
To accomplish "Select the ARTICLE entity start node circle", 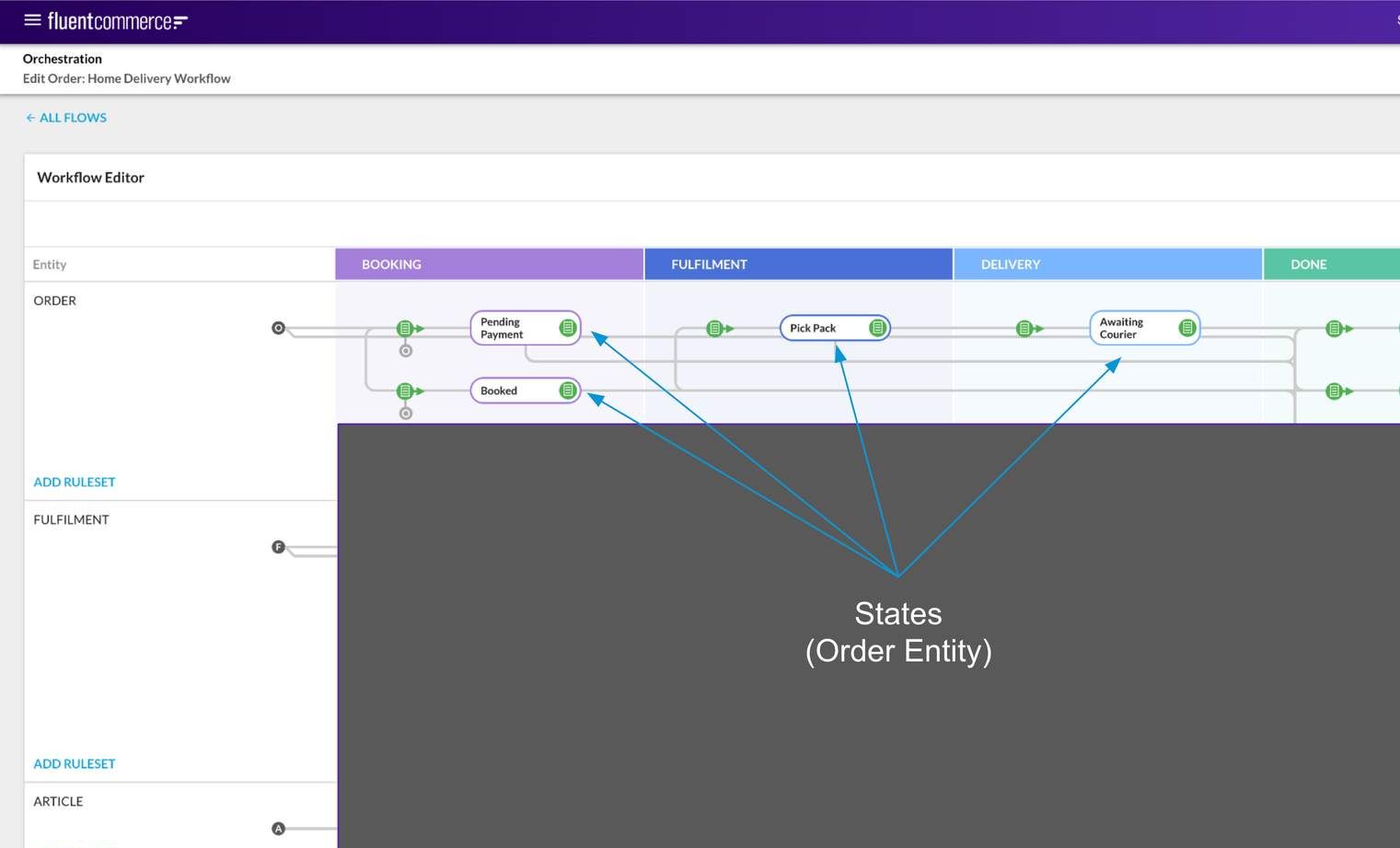I will pyautogui.click(x=278, y=829).
